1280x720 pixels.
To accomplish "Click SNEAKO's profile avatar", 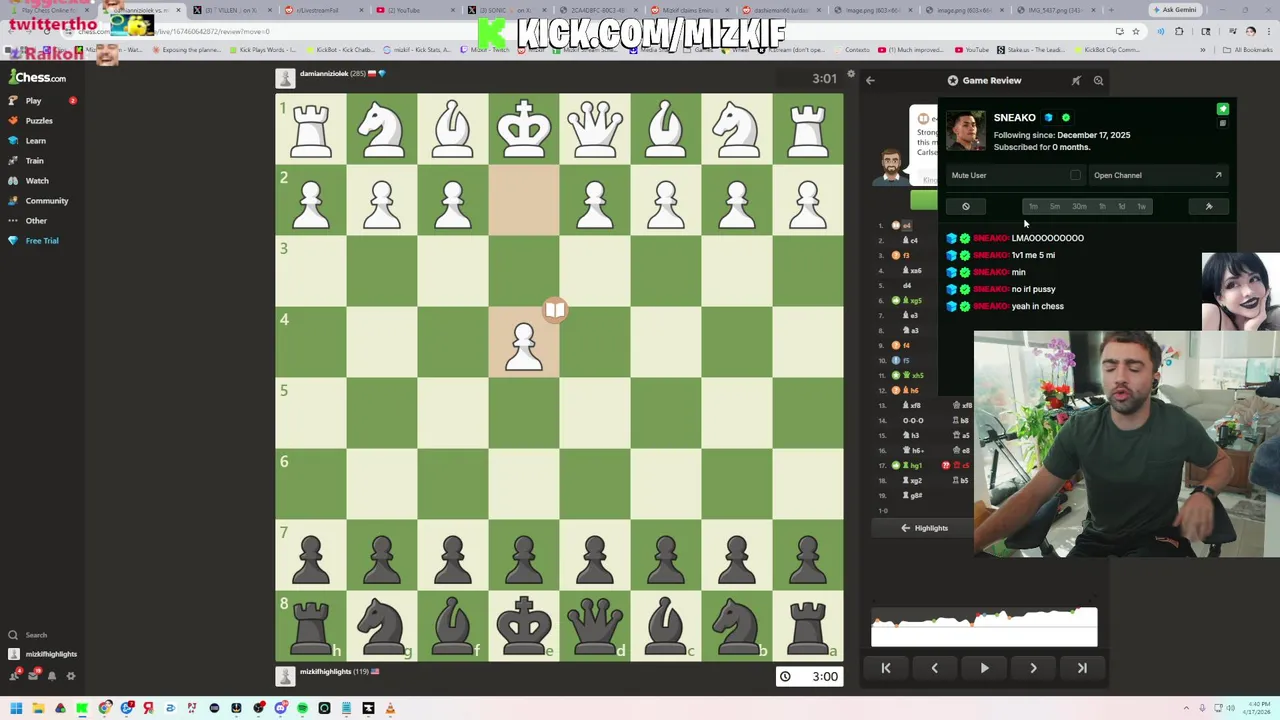I will tap(966, 131).
